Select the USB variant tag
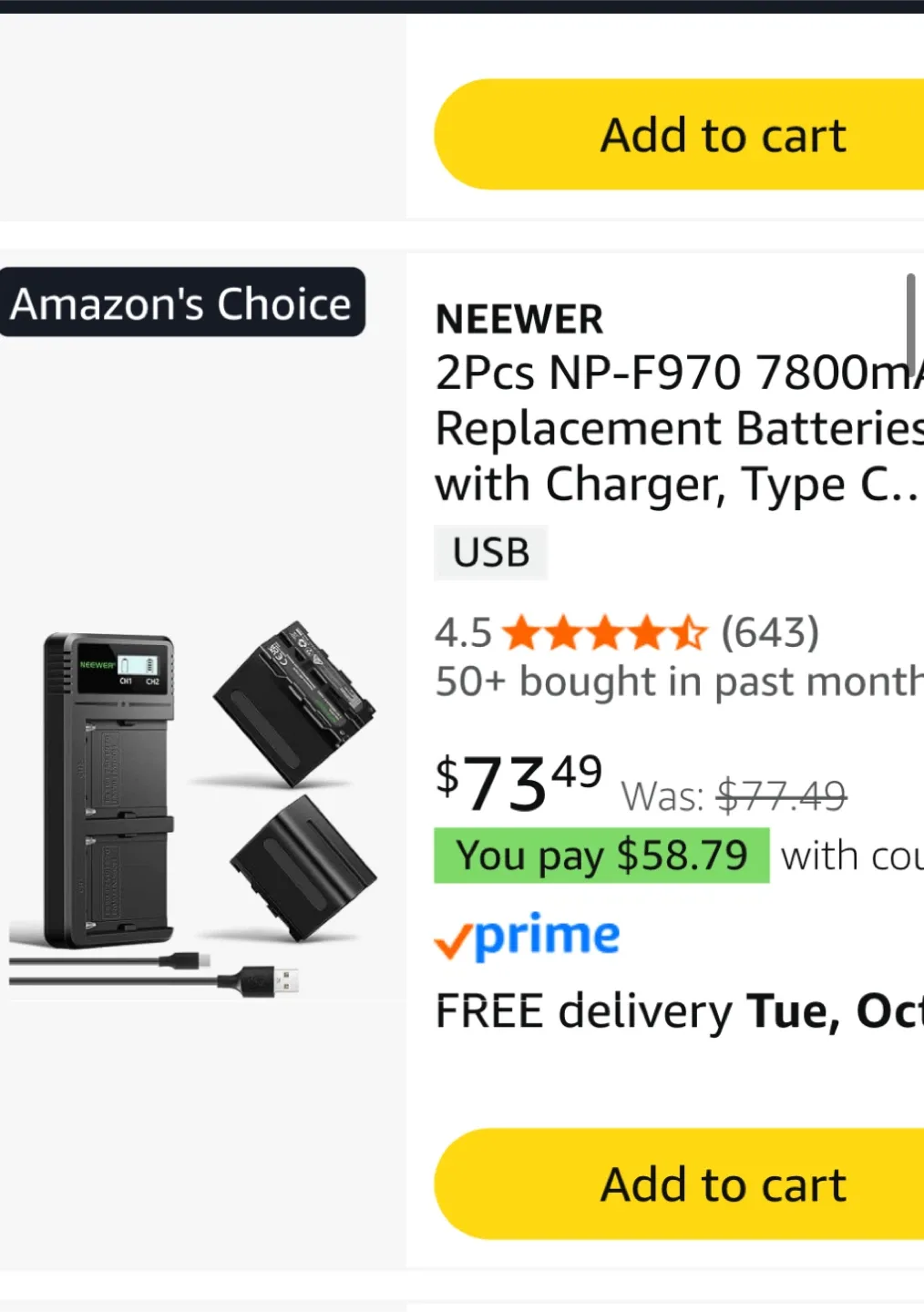This screenshot has width=924, height=1312. coord(491,552)
